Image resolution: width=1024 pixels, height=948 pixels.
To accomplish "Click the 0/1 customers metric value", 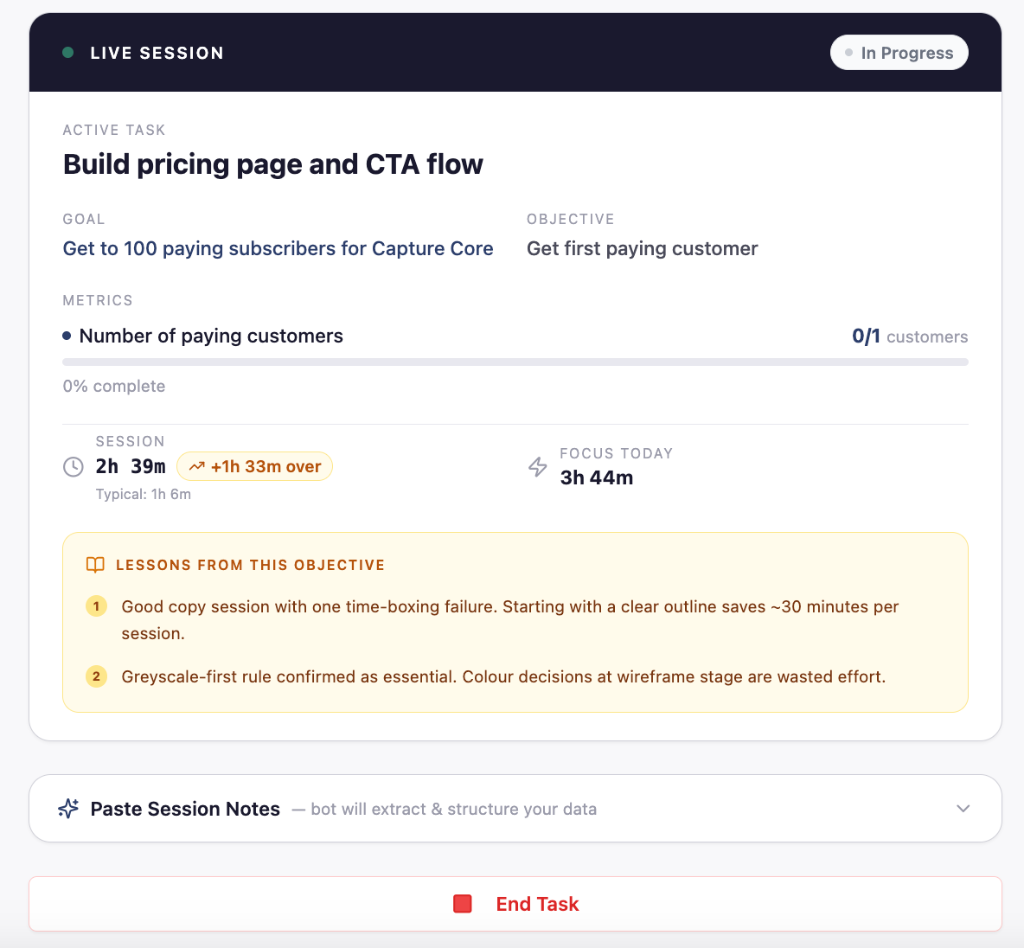I will click(x=910, y=336).
